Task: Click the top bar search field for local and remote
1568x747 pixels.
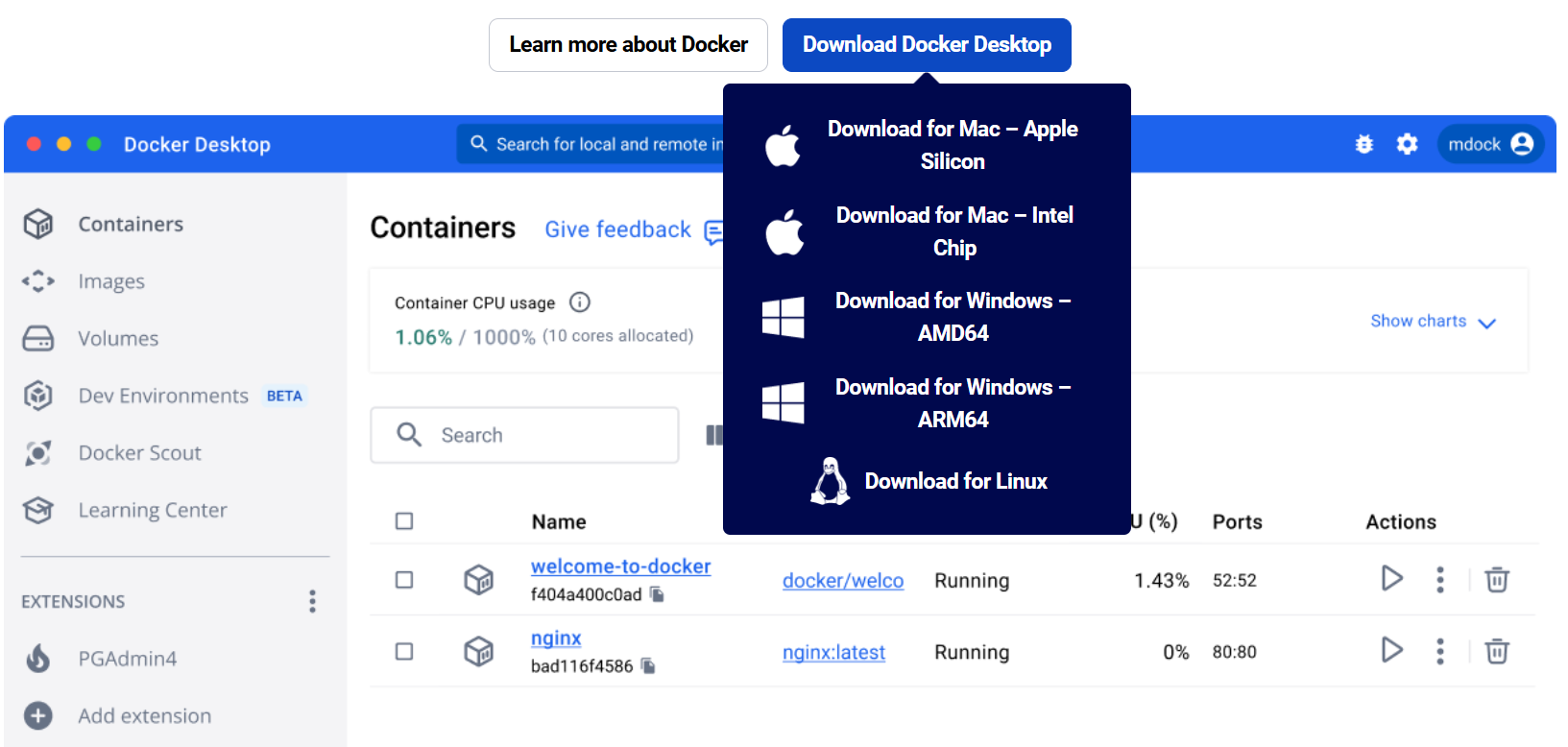Action: (x=591, y=144)
